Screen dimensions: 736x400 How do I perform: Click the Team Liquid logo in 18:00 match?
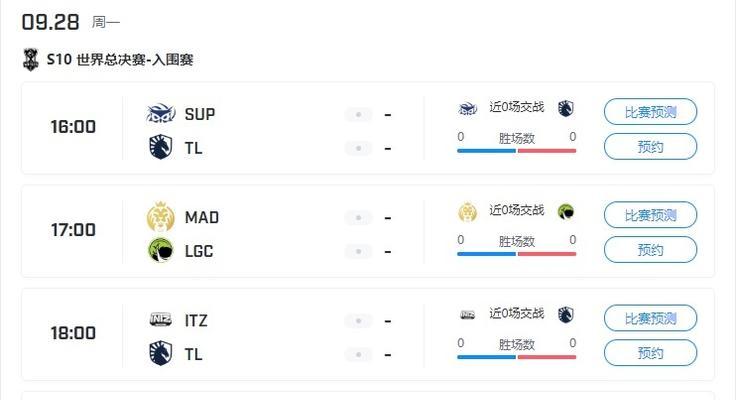(x=161, y=354)
